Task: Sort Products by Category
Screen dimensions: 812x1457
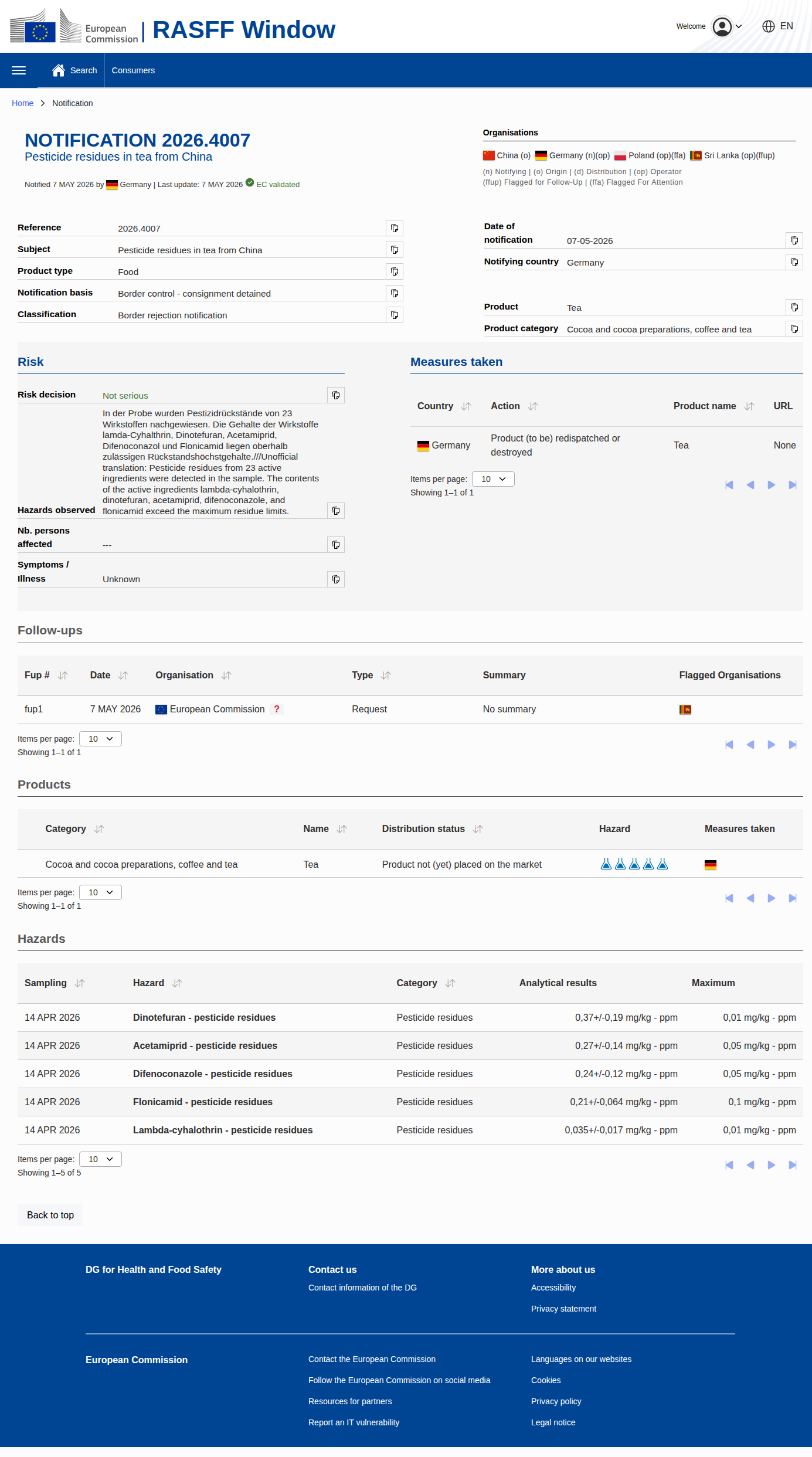Action: (x=99, y=829)
